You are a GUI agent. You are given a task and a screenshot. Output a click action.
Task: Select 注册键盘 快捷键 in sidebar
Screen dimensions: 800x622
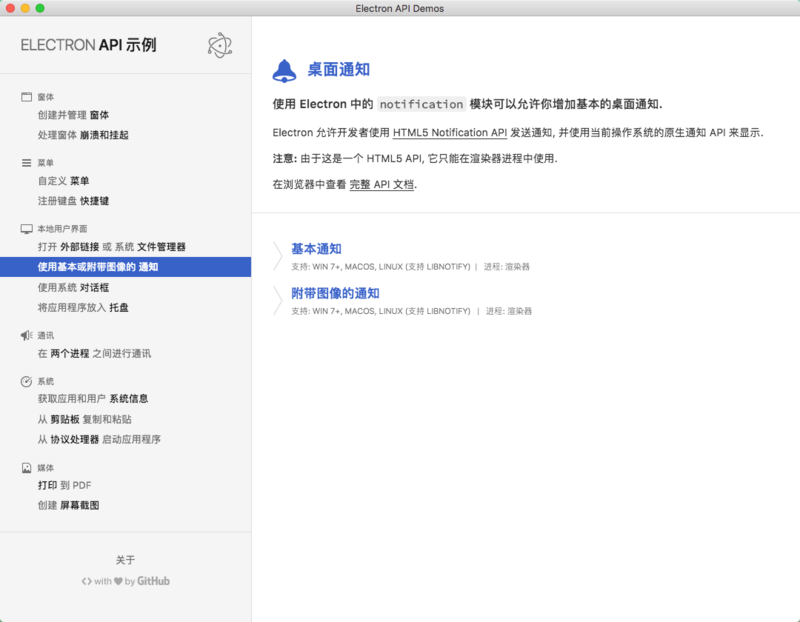pos(73,201)
